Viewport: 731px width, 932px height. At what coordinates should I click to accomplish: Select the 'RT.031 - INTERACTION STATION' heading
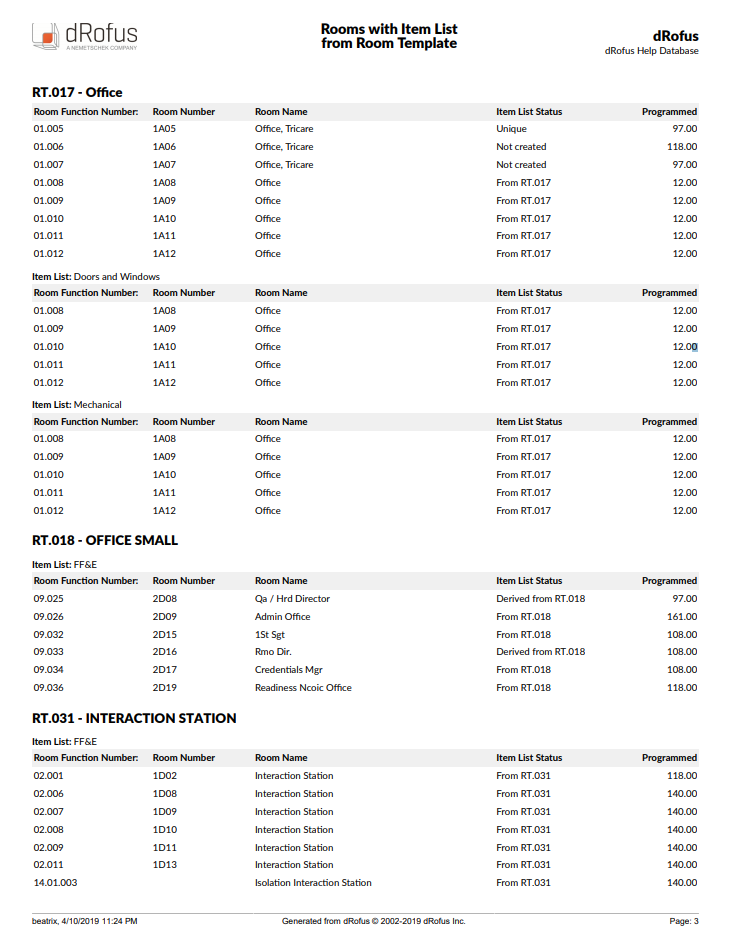[x=134, y=718]
